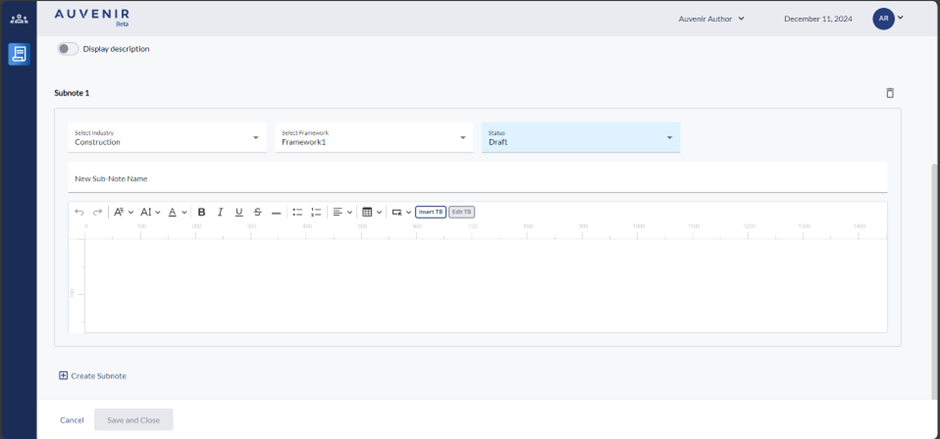Click the Bold formatting icon
This screenshot has width=940, height=439.
point(201,212)
